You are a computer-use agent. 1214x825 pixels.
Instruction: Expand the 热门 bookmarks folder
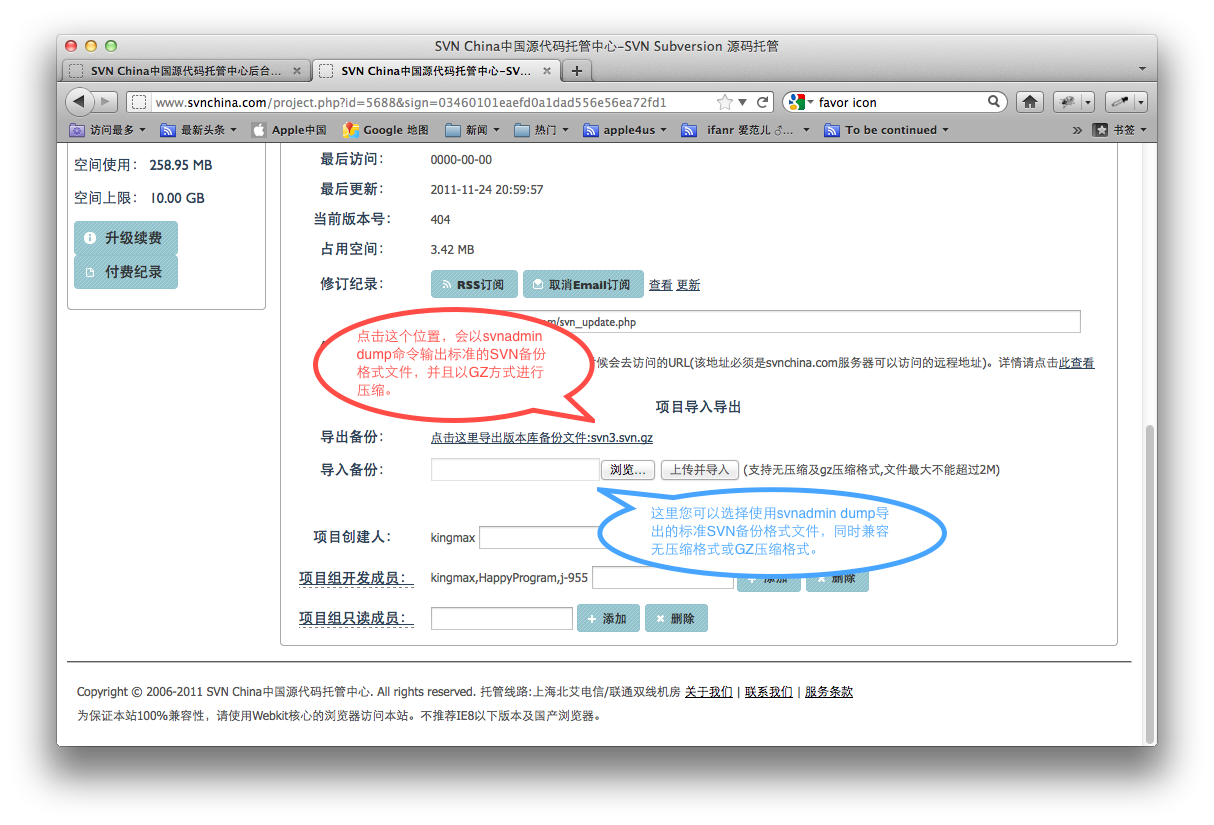[541, 130]
